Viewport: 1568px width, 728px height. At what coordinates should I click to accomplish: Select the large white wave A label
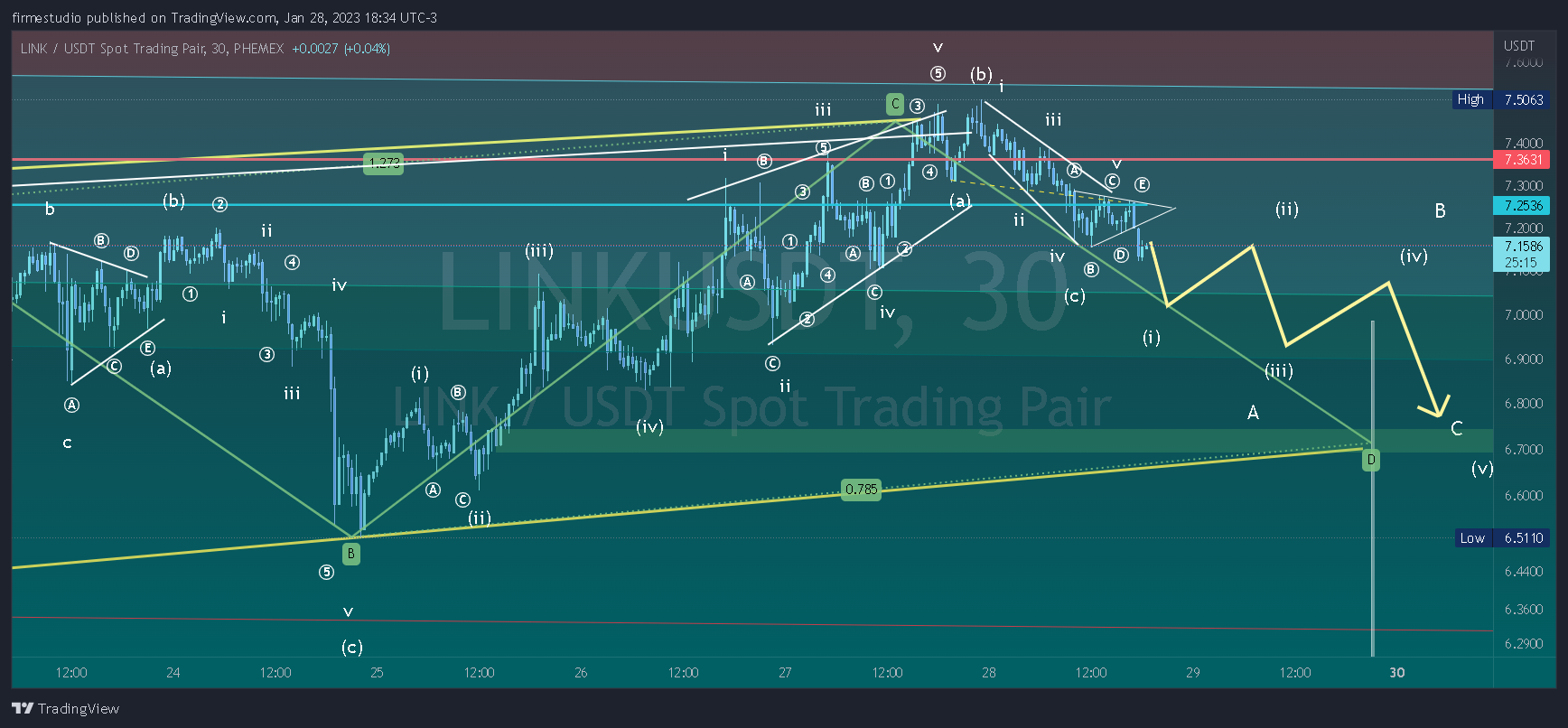[1253, 413]
